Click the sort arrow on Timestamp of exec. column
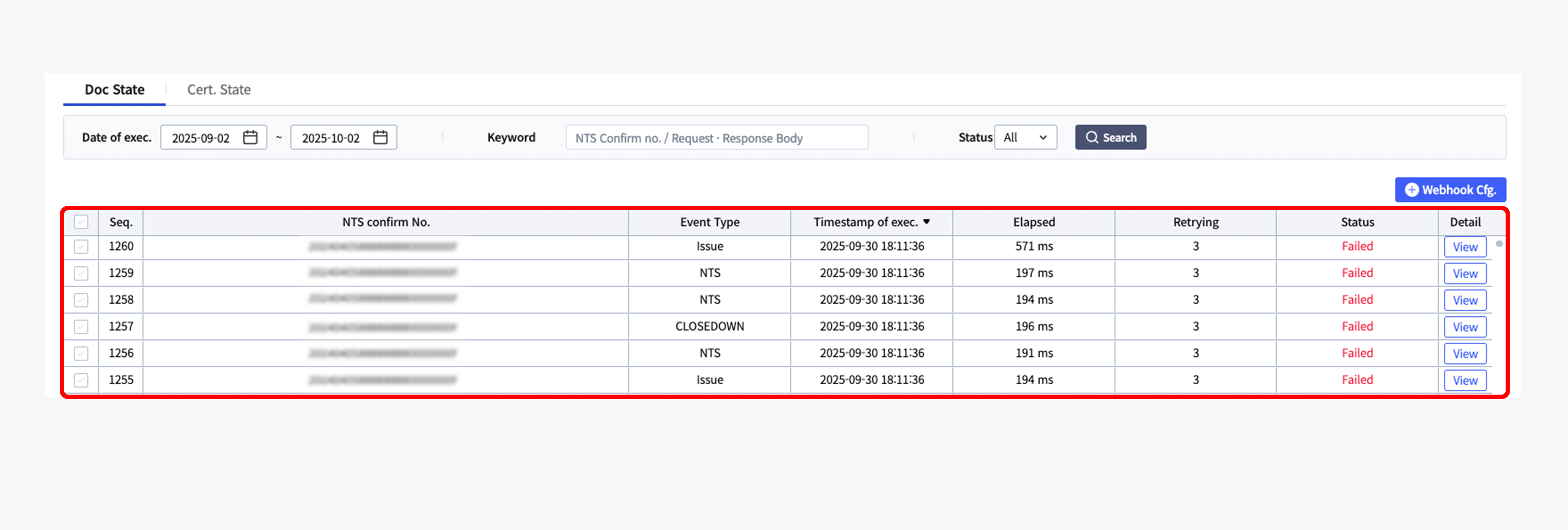 click(927, 222)
